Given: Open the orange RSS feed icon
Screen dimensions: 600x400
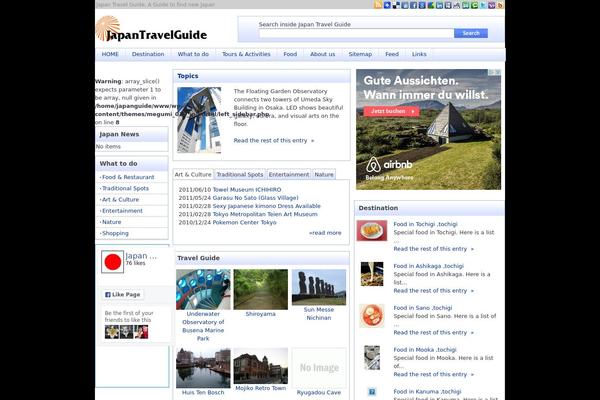Looking at the screenshot, I should [x=378, y=5].
